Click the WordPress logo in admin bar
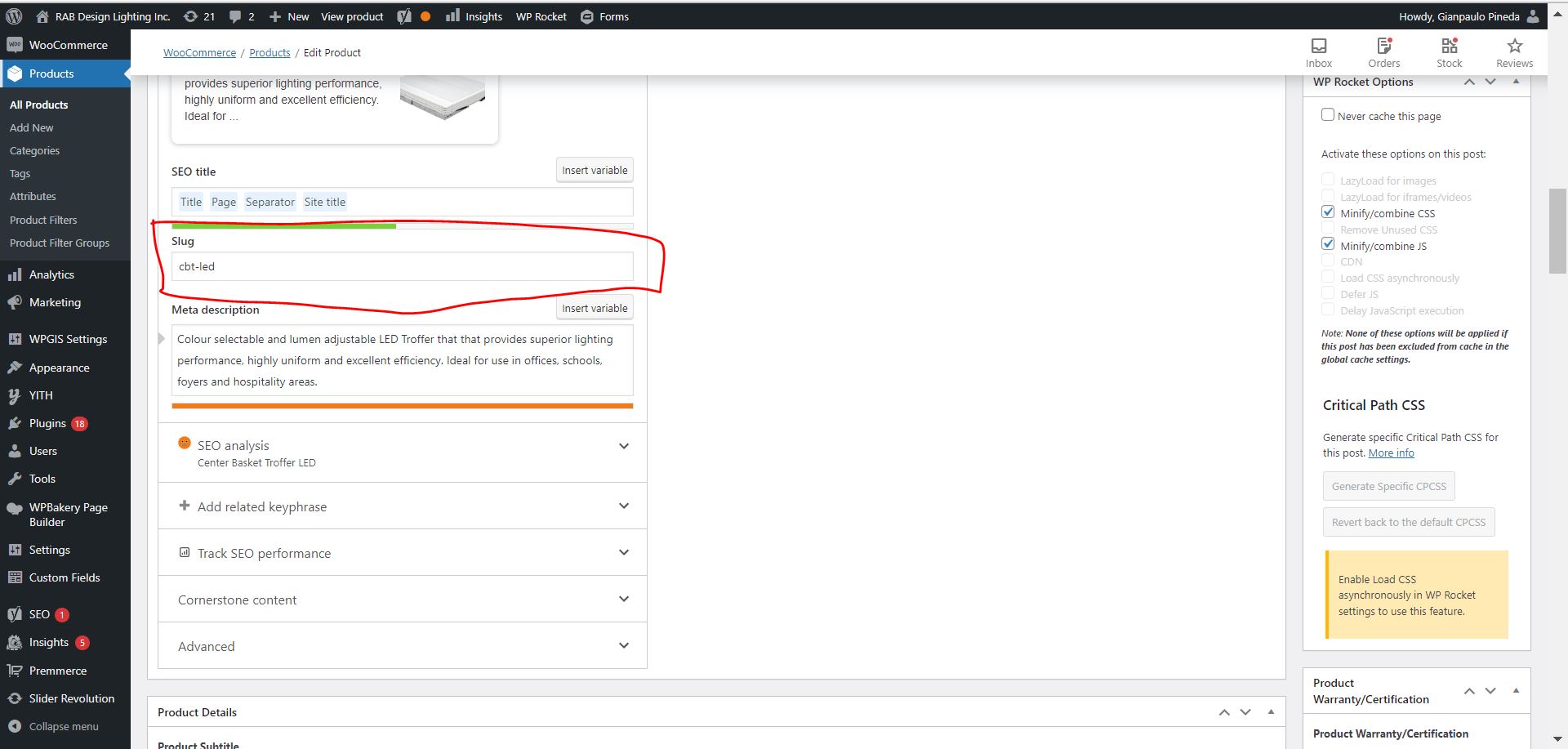This screenshot has height=749, width=1568. click(x=14, y=16)
